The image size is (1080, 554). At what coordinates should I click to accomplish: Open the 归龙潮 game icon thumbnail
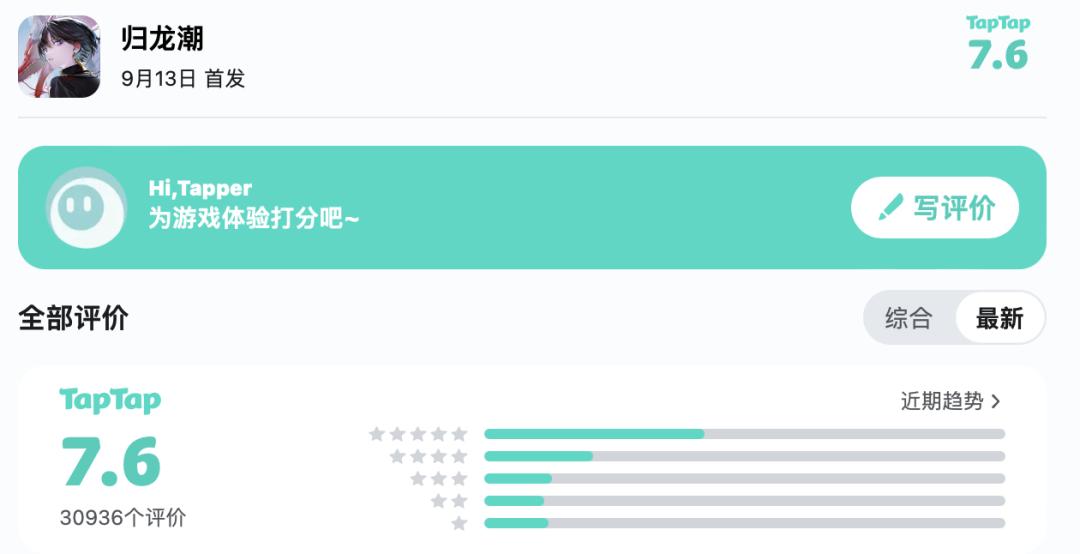59,57
